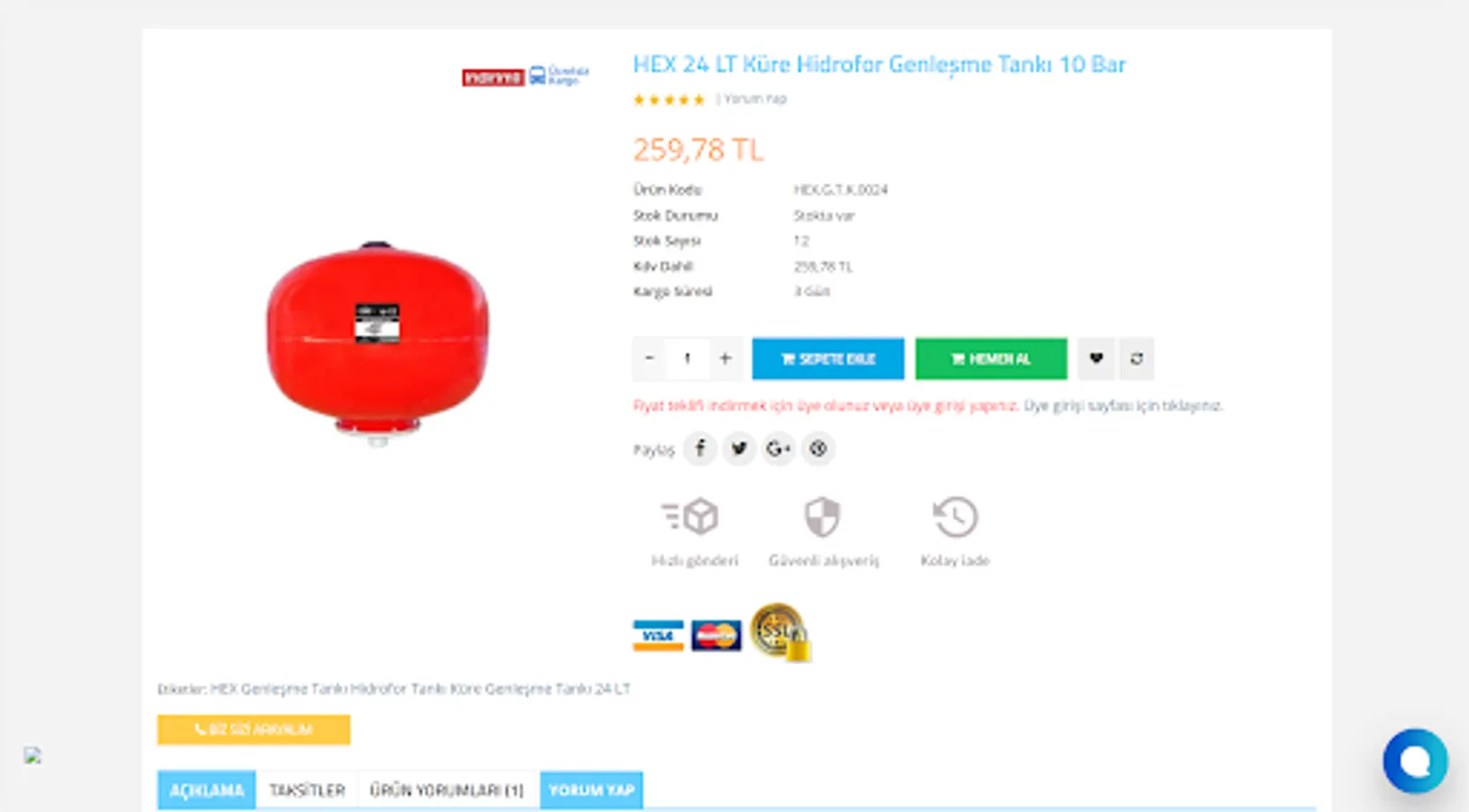Click the SSL security badge
Screen dimensions: 1469x812
[x=781, y=632]
